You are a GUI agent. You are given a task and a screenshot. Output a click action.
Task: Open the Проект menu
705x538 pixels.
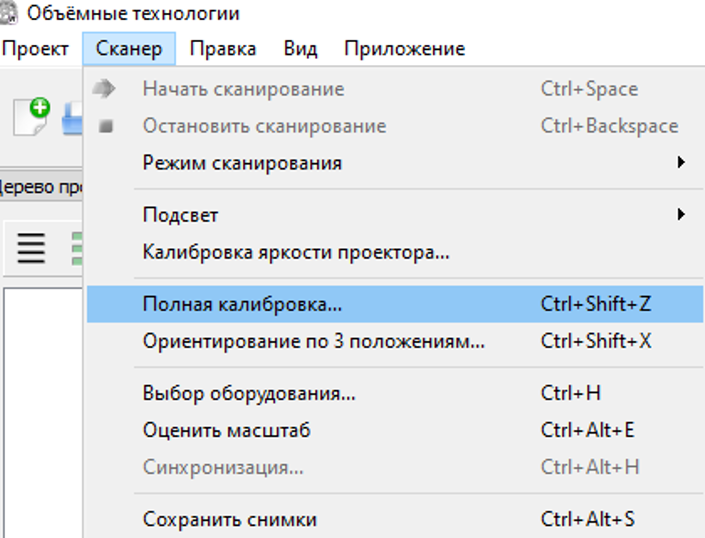36,49
